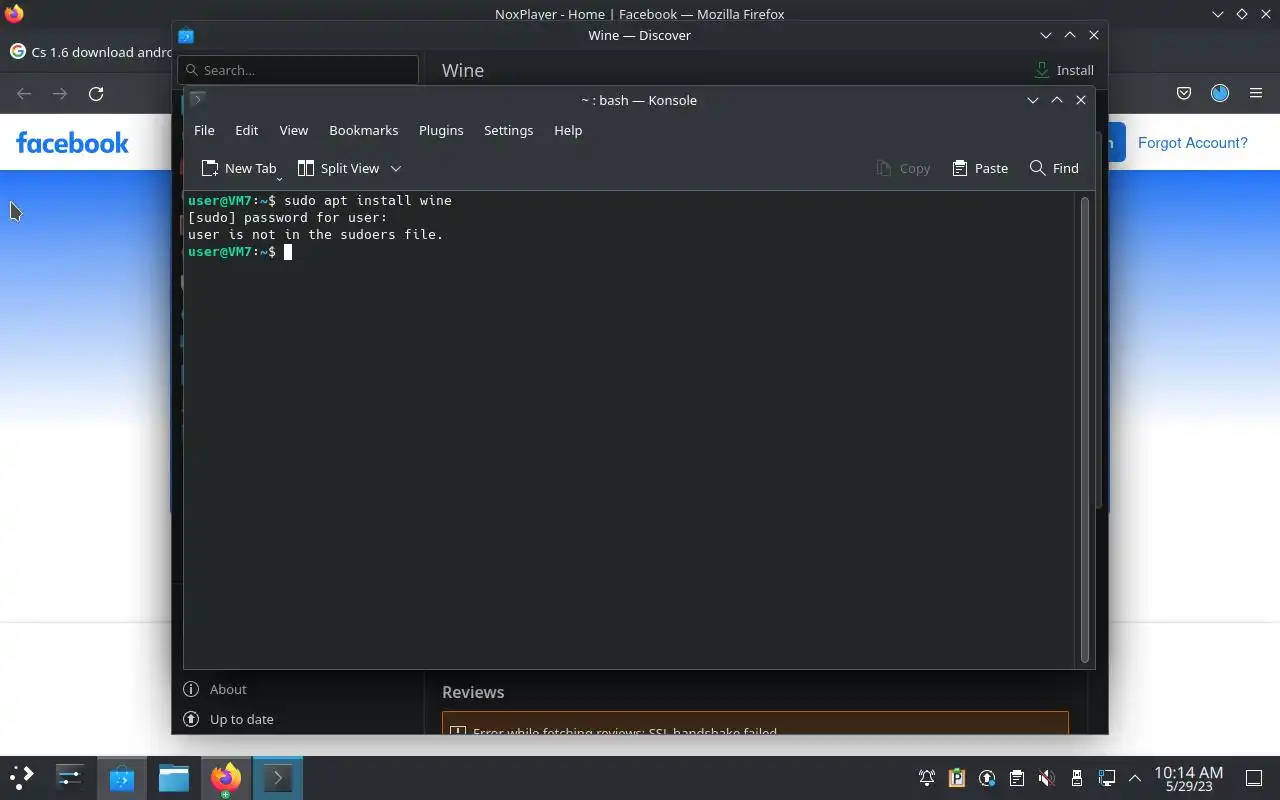Click the Firefox logo in the top title bar
This screenshot has width=1280, height=800.
(14, 14)
